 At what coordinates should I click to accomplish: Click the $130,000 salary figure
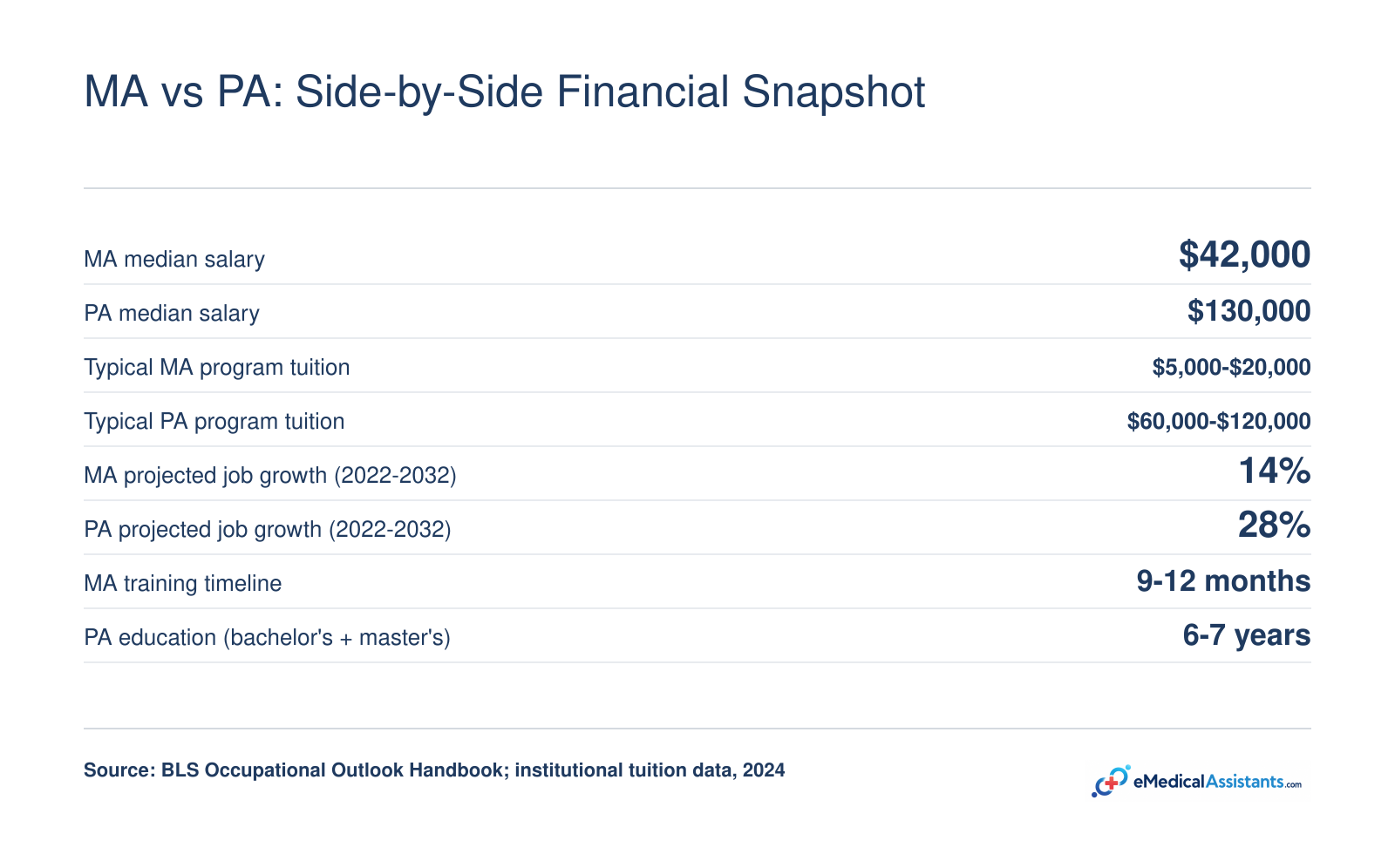tap(1249, 310)
